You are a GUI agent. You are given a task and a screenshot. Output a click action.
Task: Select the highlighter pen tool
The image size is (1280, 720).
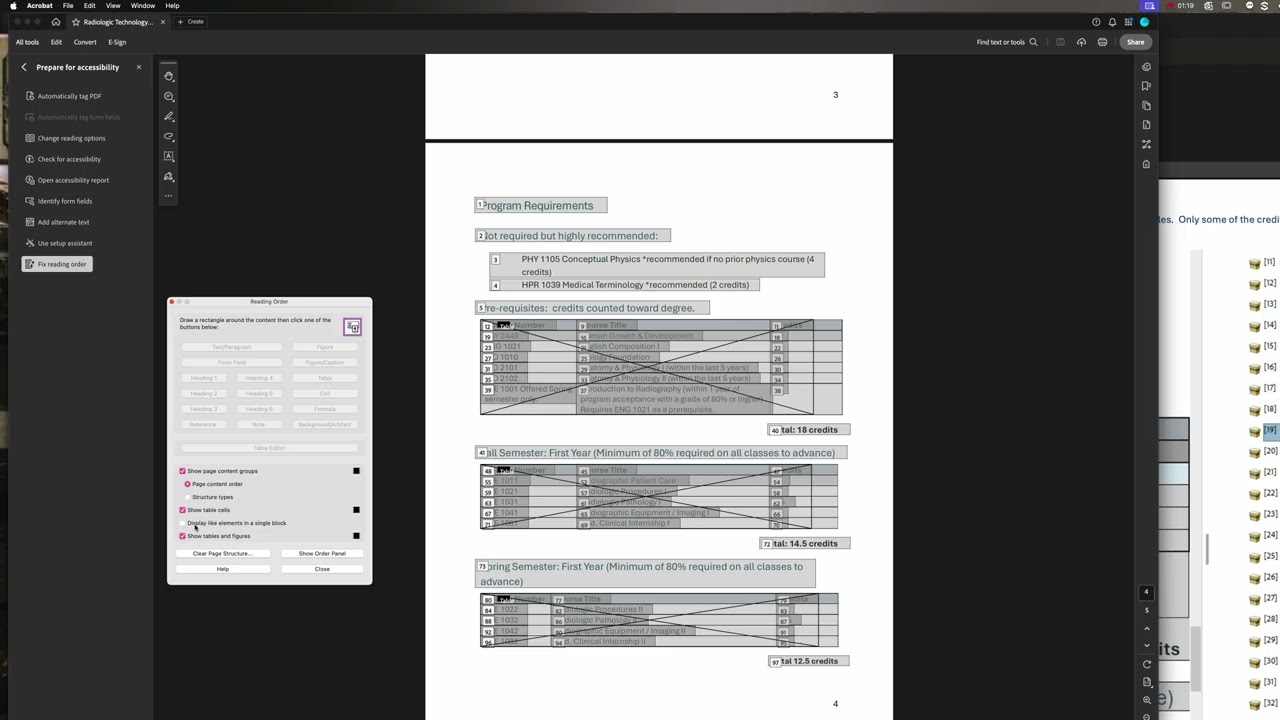[169, 116]
